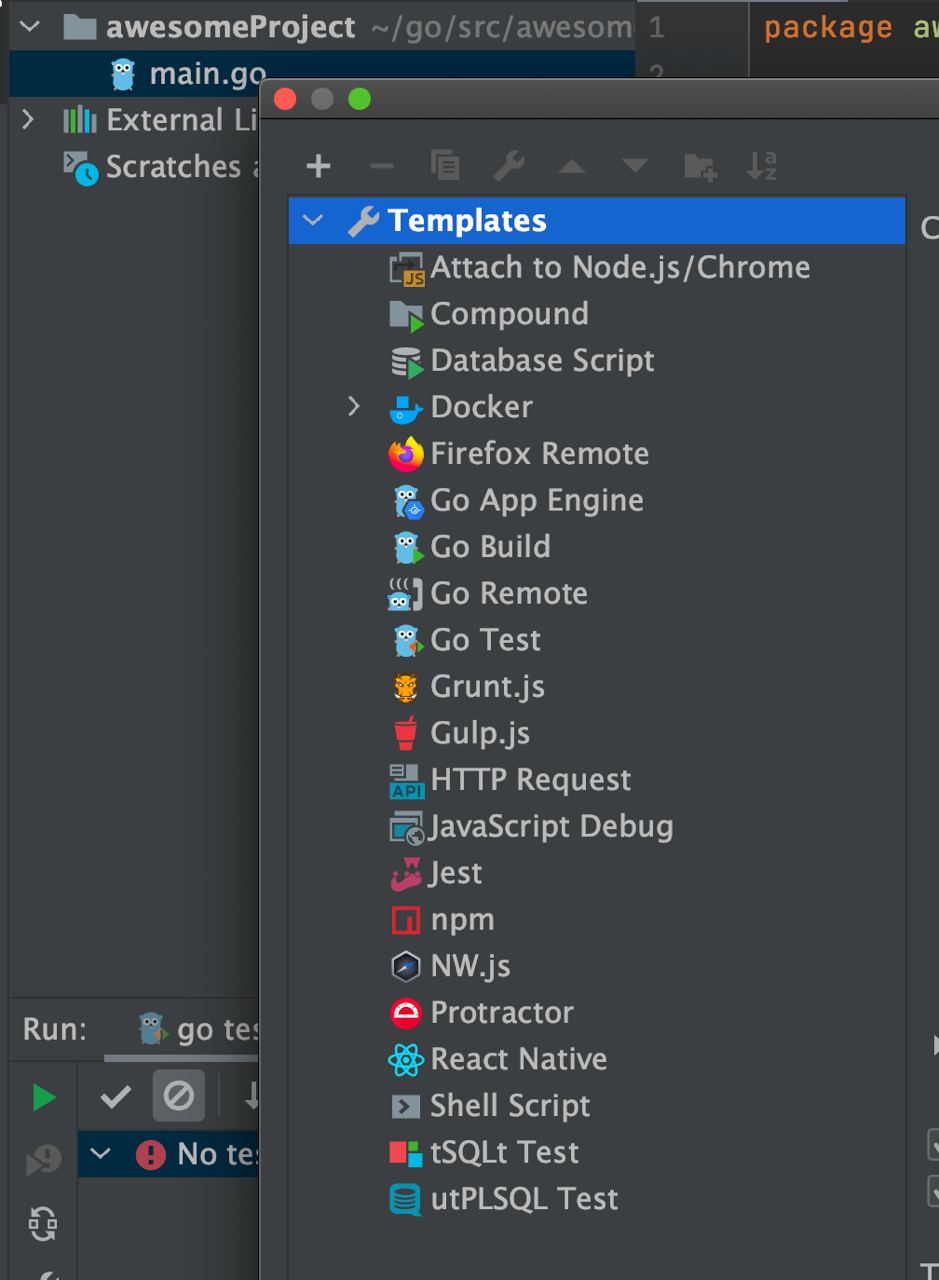Click the Add New Configuration plus icon
This screenshot has width=939, height=1280.
(318, 166)
